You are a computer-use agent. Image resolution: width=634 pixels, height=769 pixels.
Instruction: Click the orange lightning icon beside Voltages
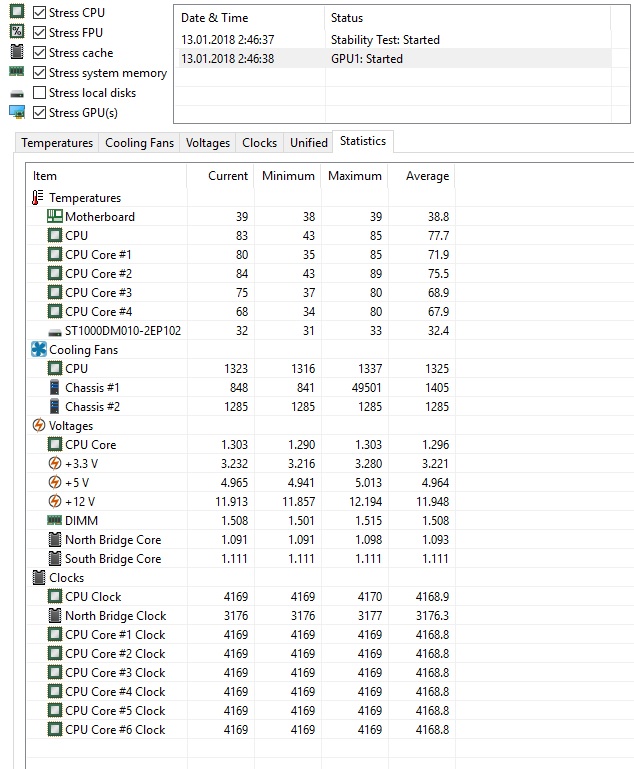(x=39, y=426)
